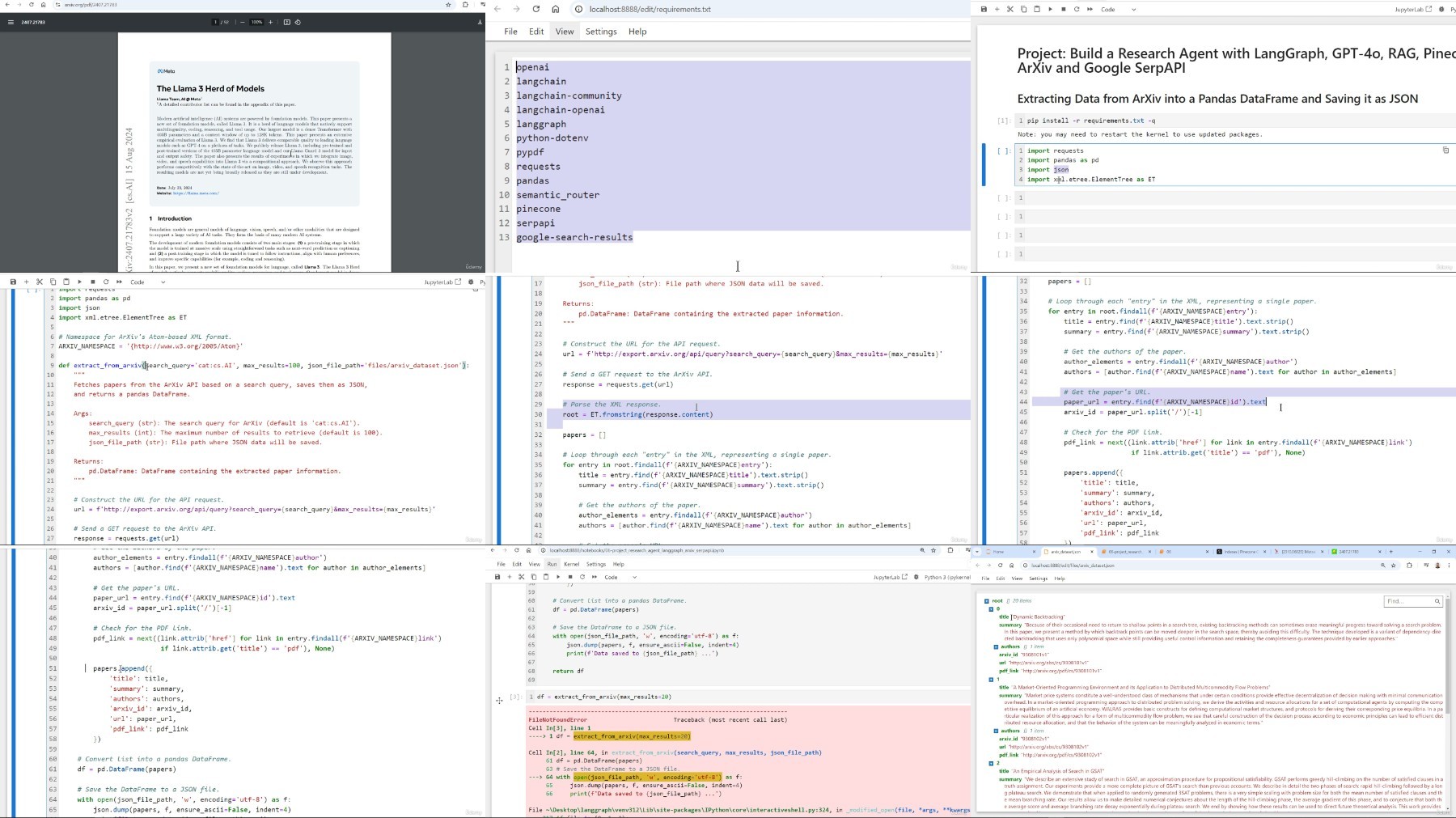Open the Help menu in the requirements.txt editor
This screenshot has width=1456, height=818.
pos(637,32)
